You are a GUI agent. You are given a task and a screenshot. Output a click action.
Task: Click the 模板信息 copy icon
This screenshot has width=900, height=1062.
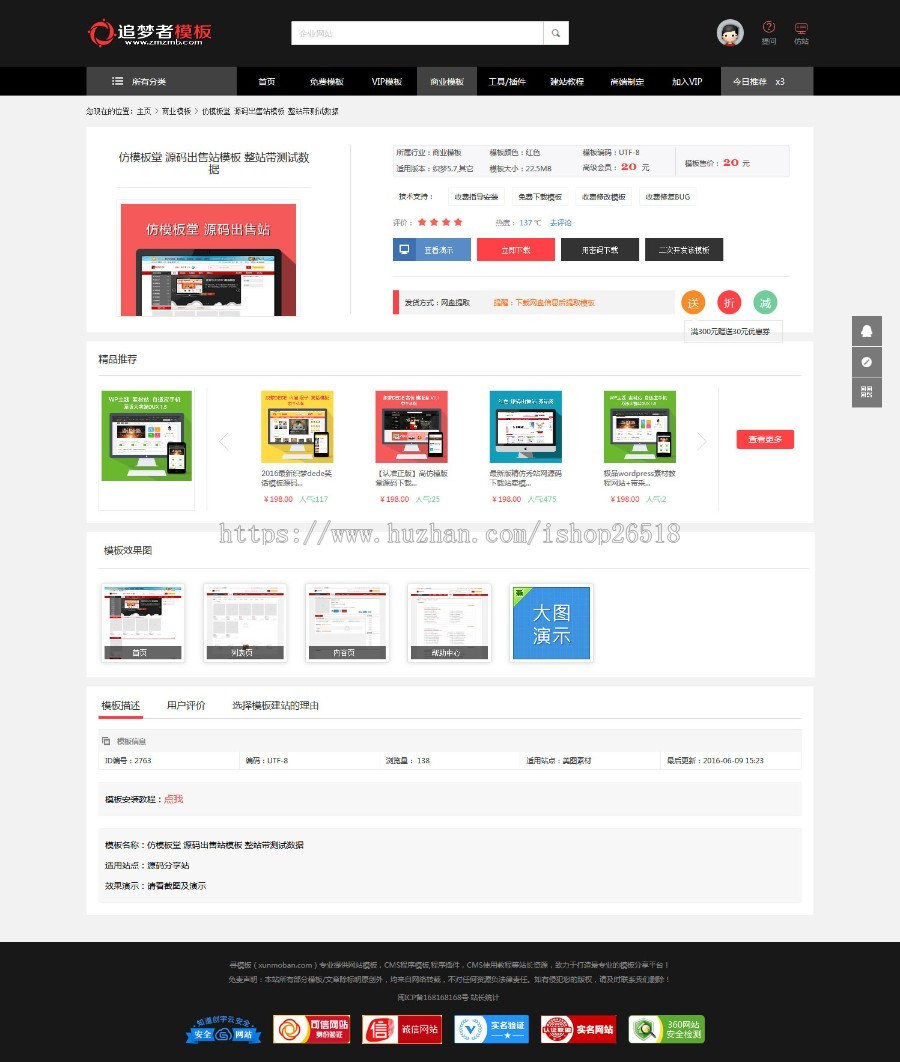click(106, 741)
